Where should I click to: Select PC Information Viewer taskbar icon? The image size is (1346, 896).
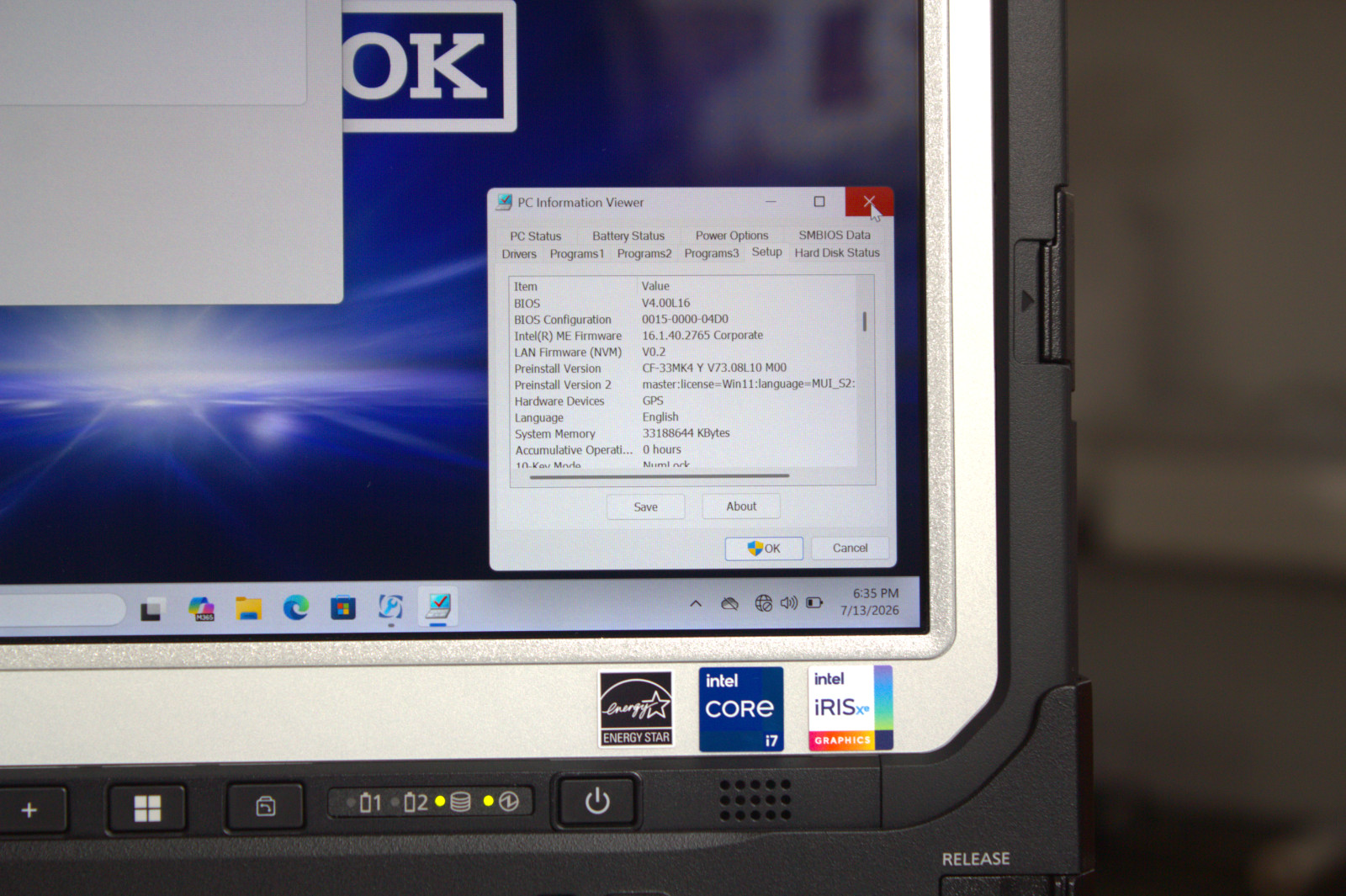[x=438, y=606]
